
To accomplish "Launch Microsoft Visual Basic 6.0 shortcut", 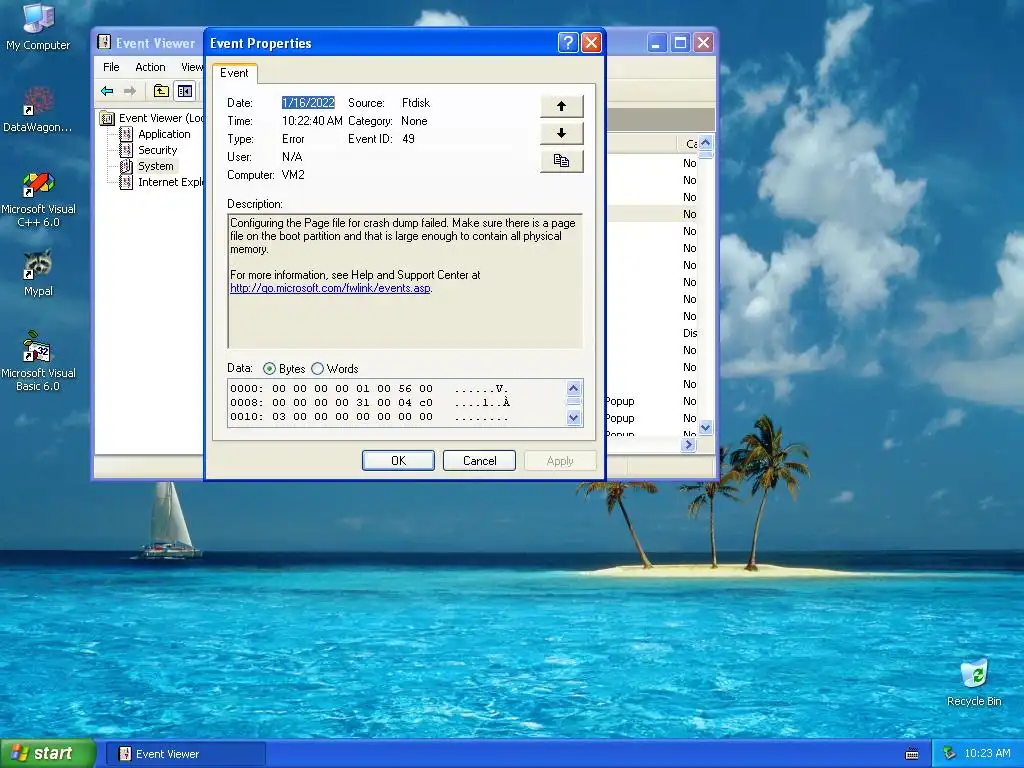I will (38, 361).
